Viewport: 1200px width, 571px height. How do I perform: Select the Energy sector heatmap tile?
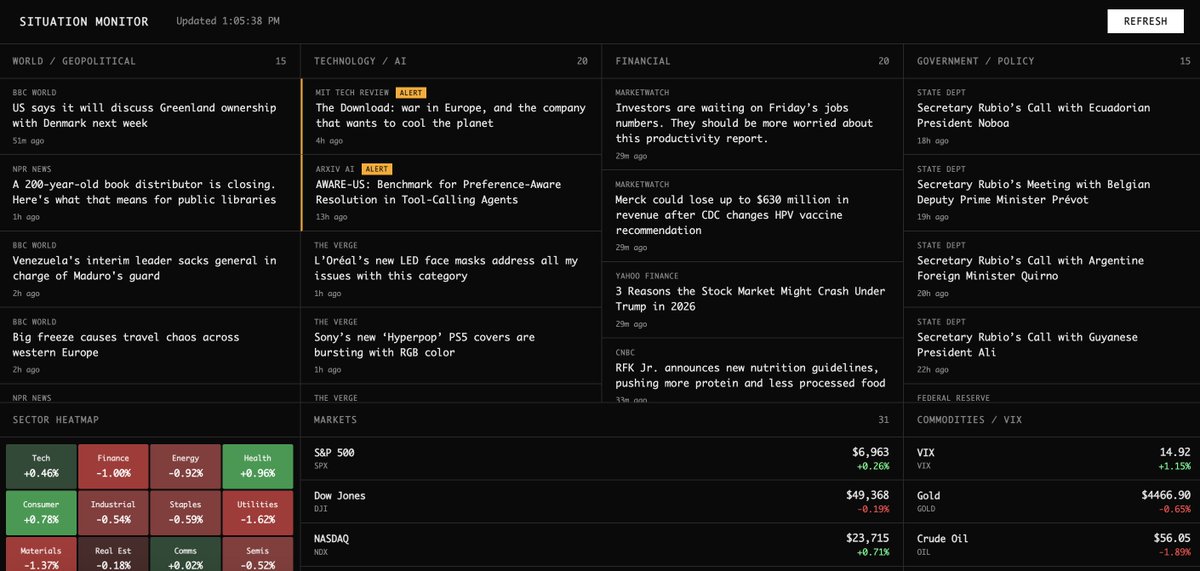pyautogui.click(x=185, y=465)
